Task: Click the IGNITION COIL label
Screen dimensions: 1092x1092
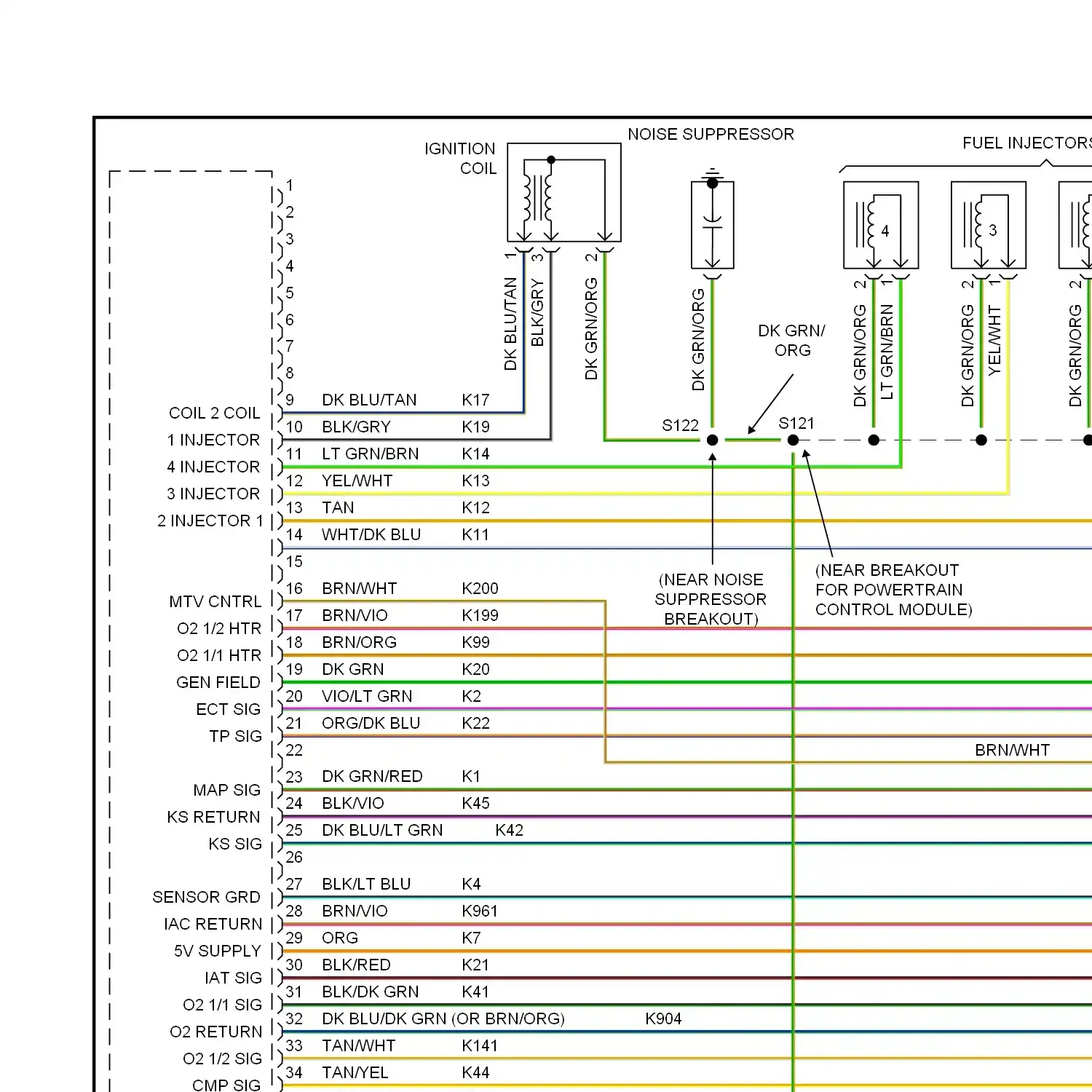Action: (x=460, y=158)
